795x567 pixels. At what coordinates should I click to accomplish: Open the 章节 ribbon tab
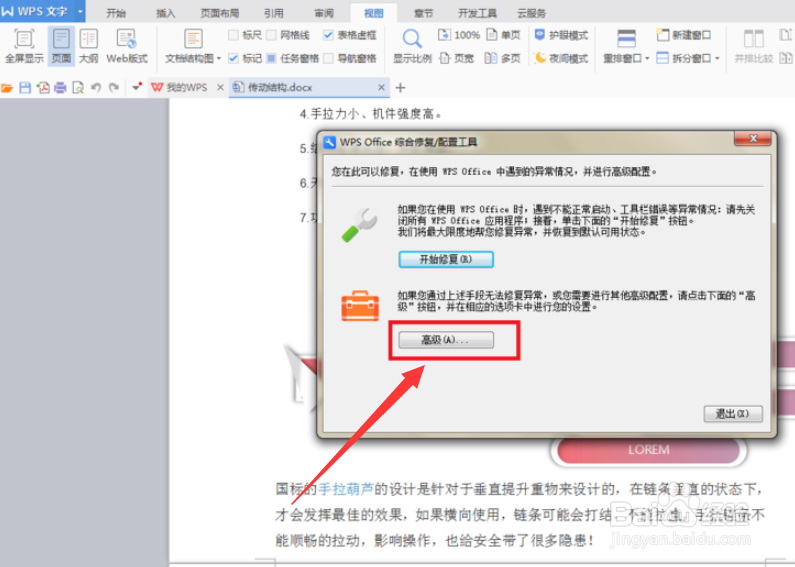click(x=423, y=13)
